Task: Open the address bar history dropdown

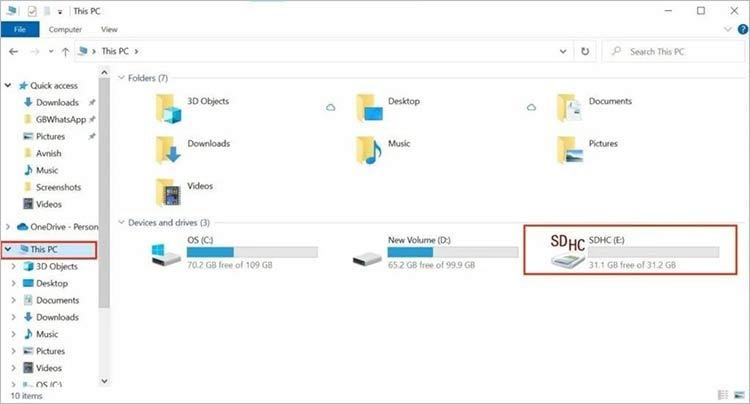Action: 563,51
